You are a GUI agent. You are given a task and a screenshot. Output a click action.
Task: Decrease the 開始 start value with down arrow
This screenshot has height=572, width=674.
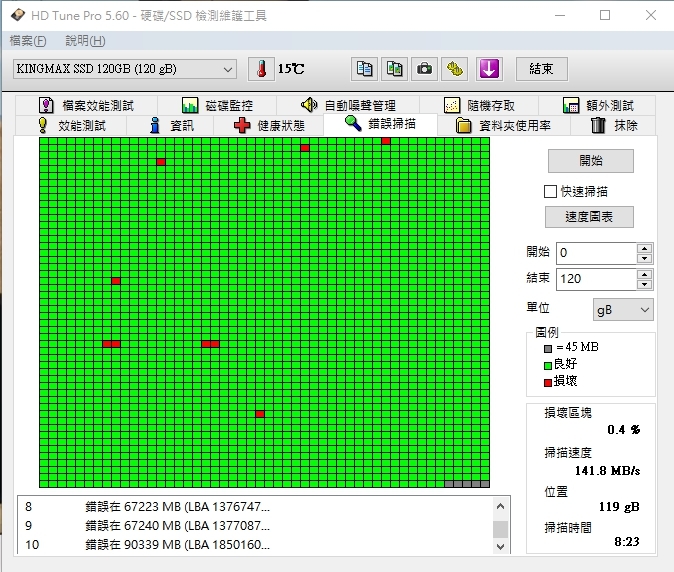[644, 258]
